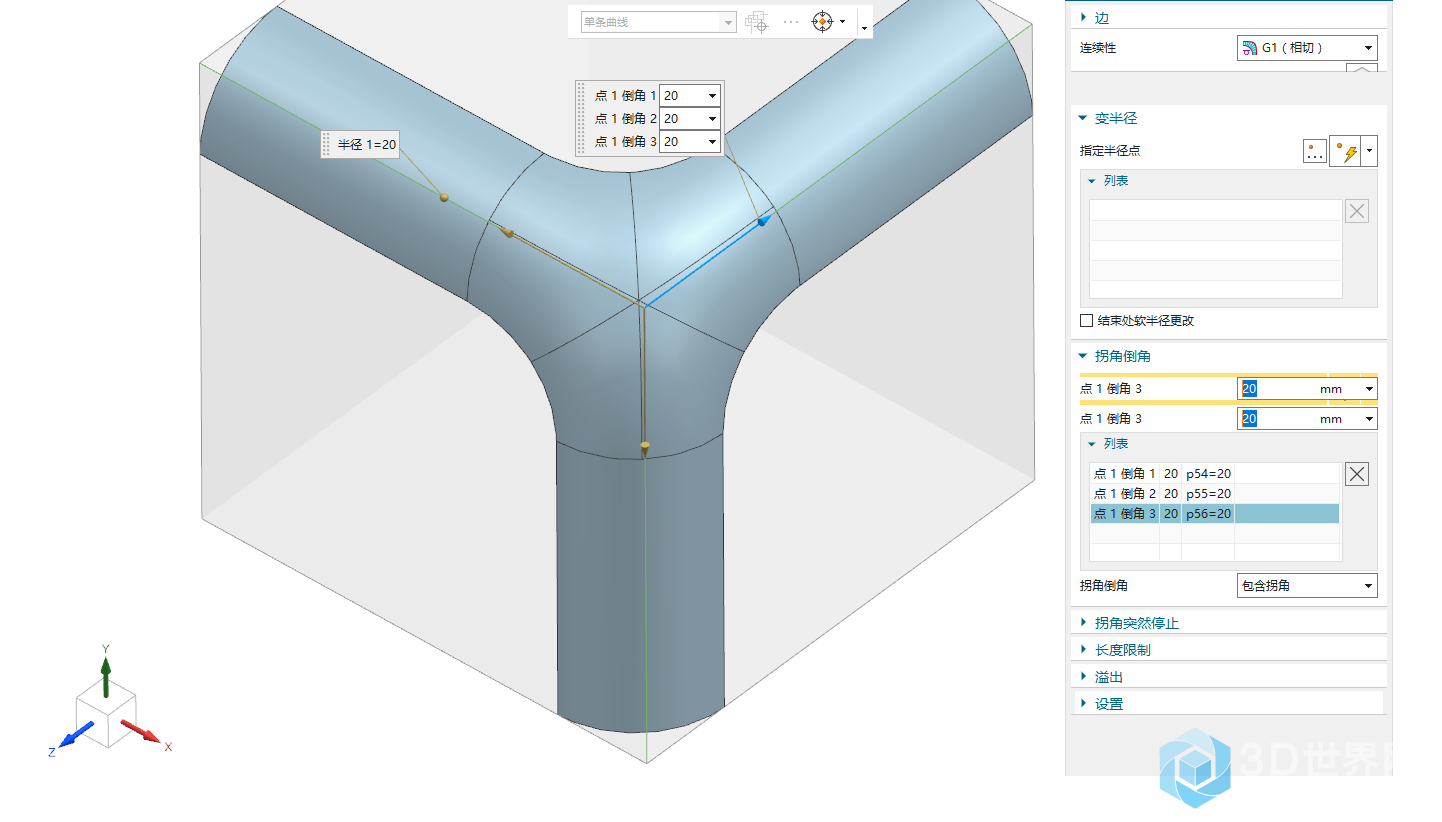This screenshot has height=822, width=1442.
Task: Click the gold handle on the lower vertical edge
Action: tap(645, 447)
